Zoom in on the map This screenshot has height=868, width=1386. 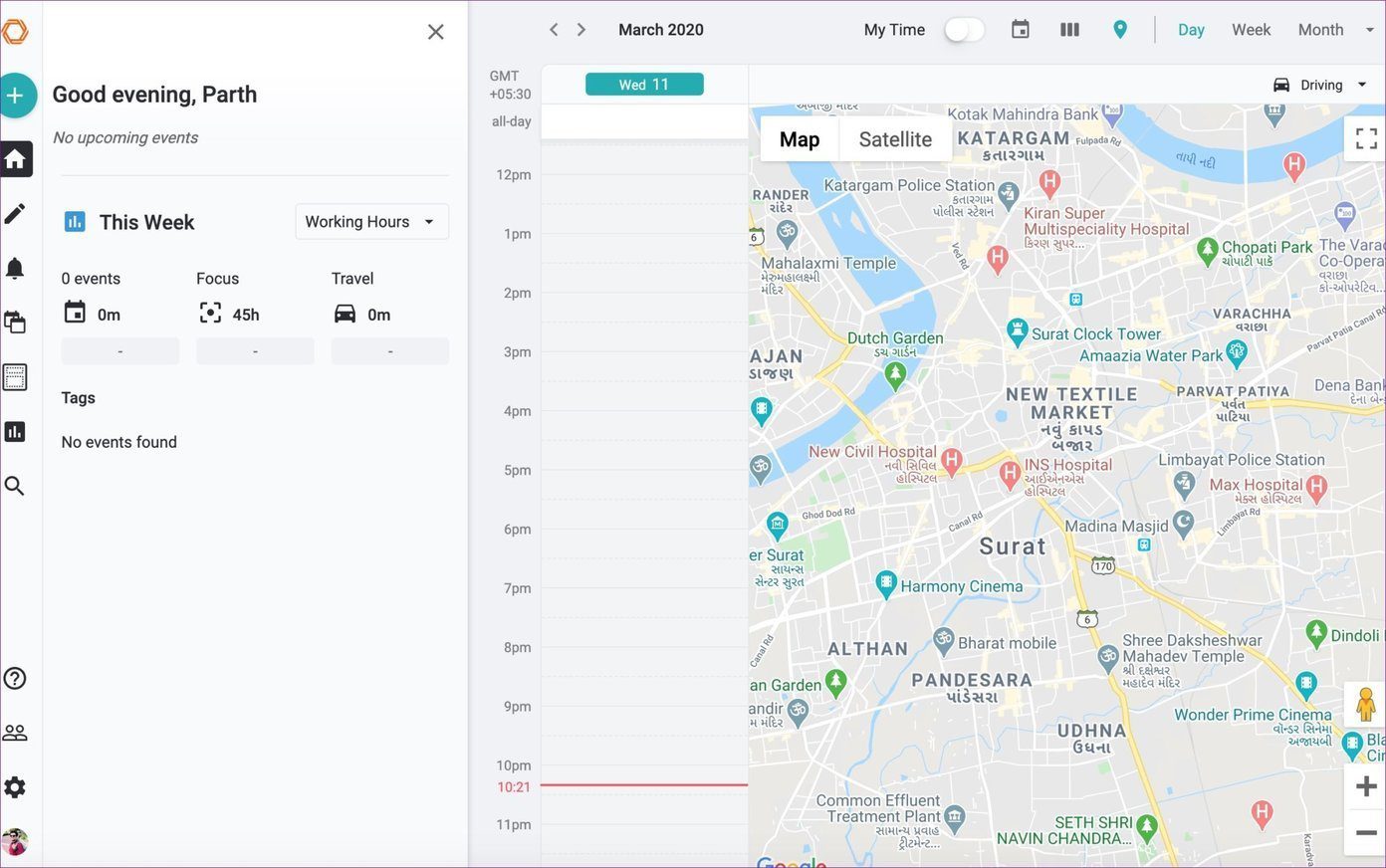[1366, 786]
